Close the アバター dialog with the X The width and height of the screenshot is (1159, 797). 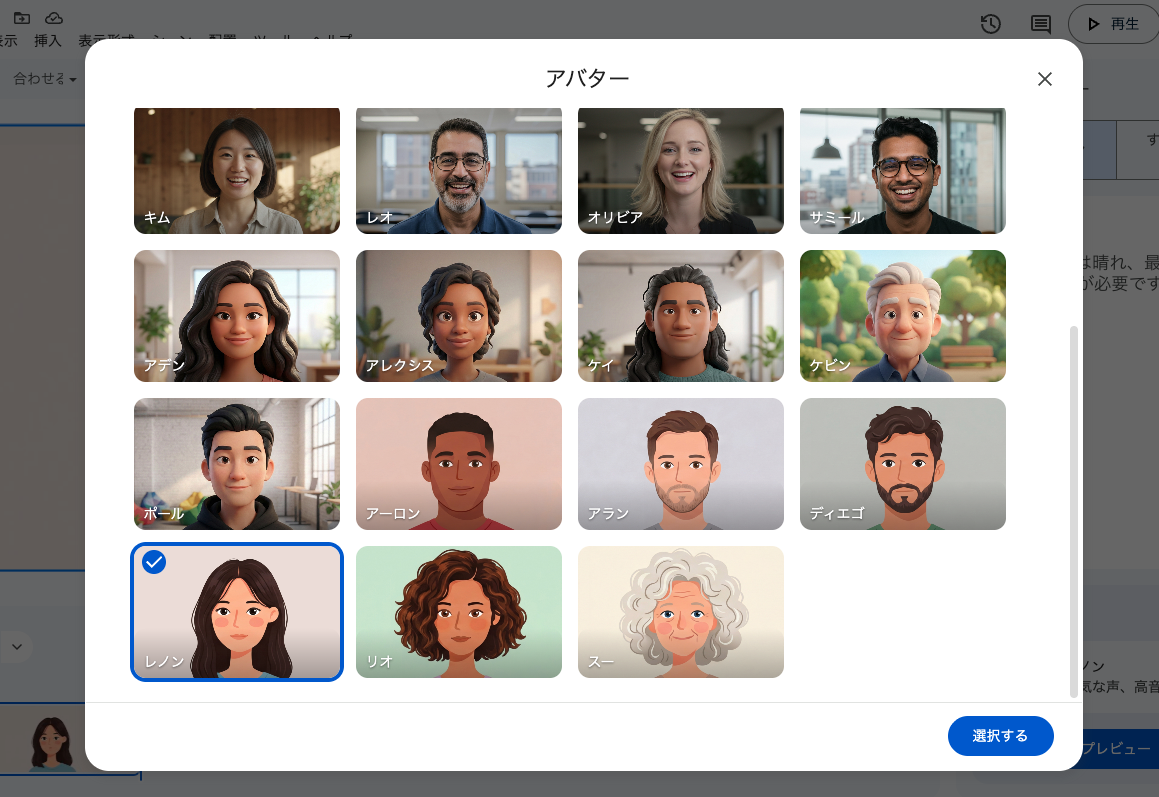pyautogui.click(x=1045, y=78)
